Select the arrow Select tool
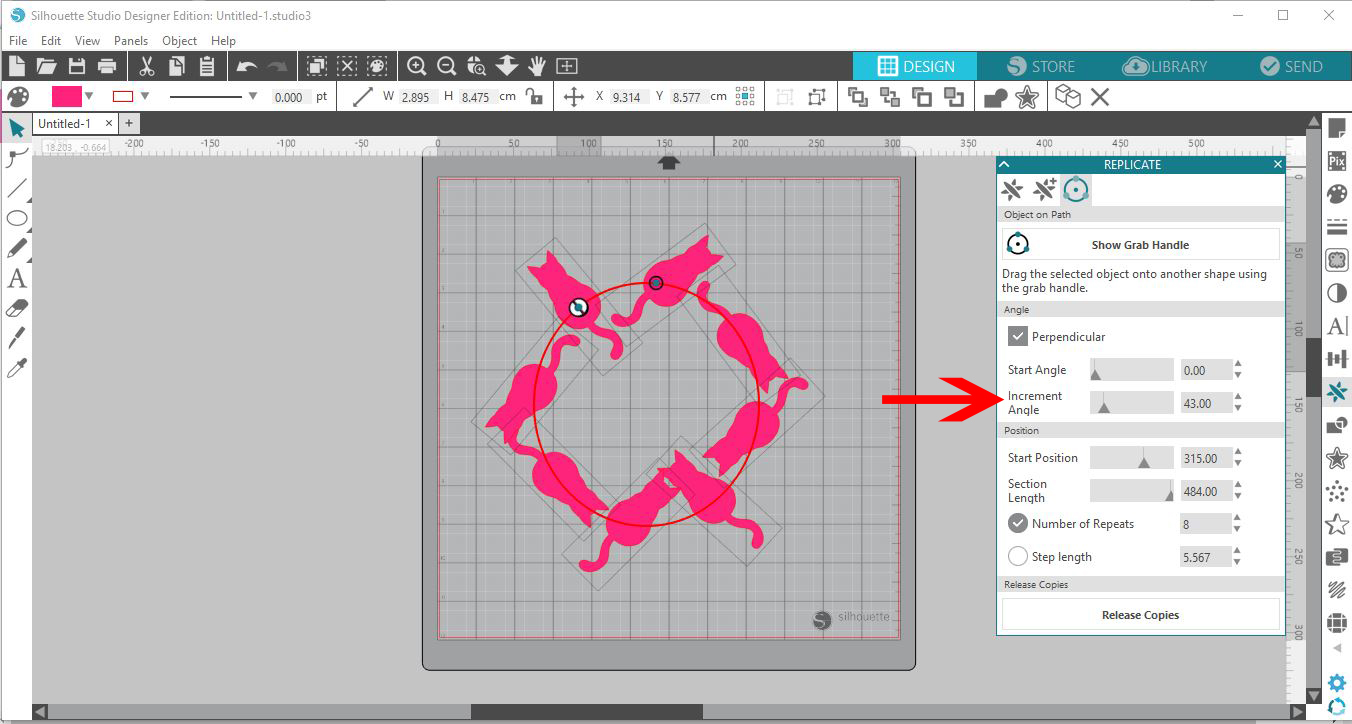Image resolution: width=1352 pixels, height=724 pixels. 16,128
